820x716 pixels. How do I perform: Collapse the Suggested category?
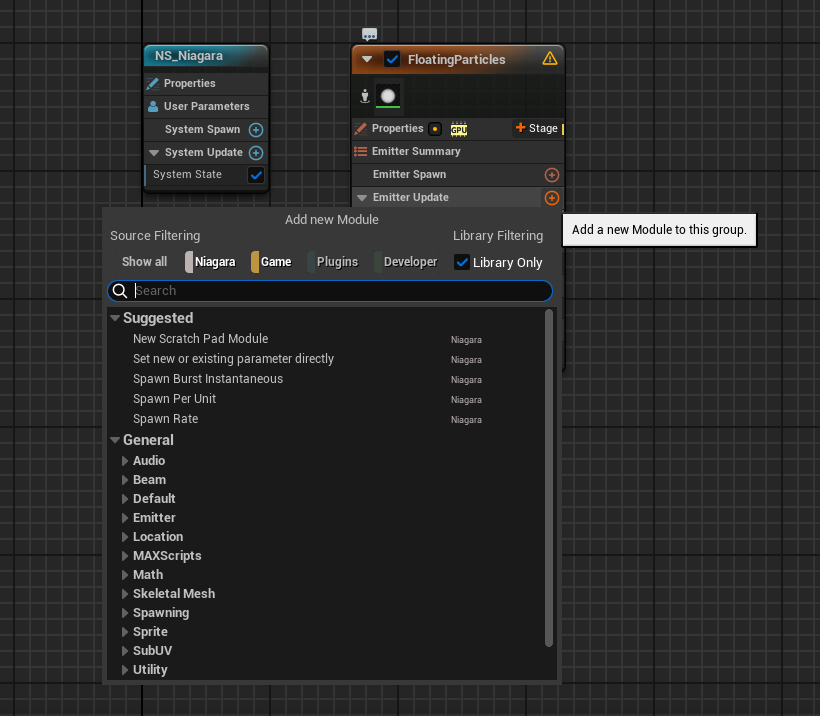point(115,318)
